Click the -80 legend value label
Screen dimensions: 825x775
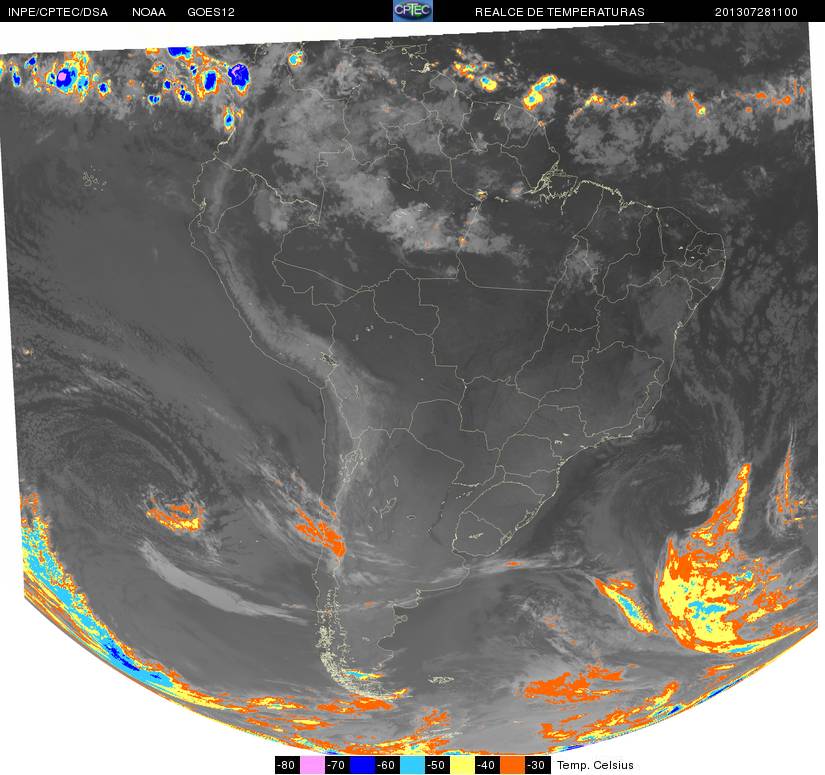pos(287,765)
